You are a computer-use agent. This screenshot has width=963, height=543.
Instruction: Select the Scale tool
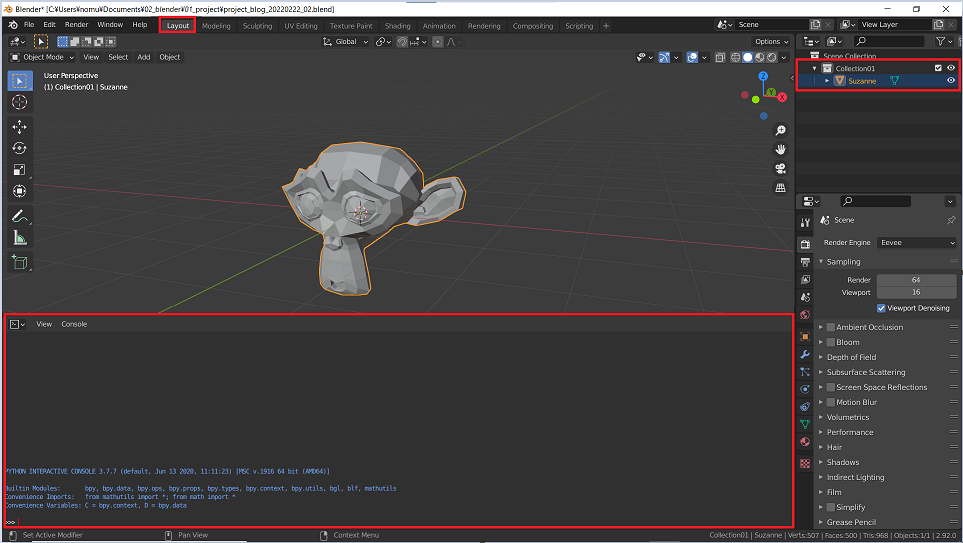(20, 170)
